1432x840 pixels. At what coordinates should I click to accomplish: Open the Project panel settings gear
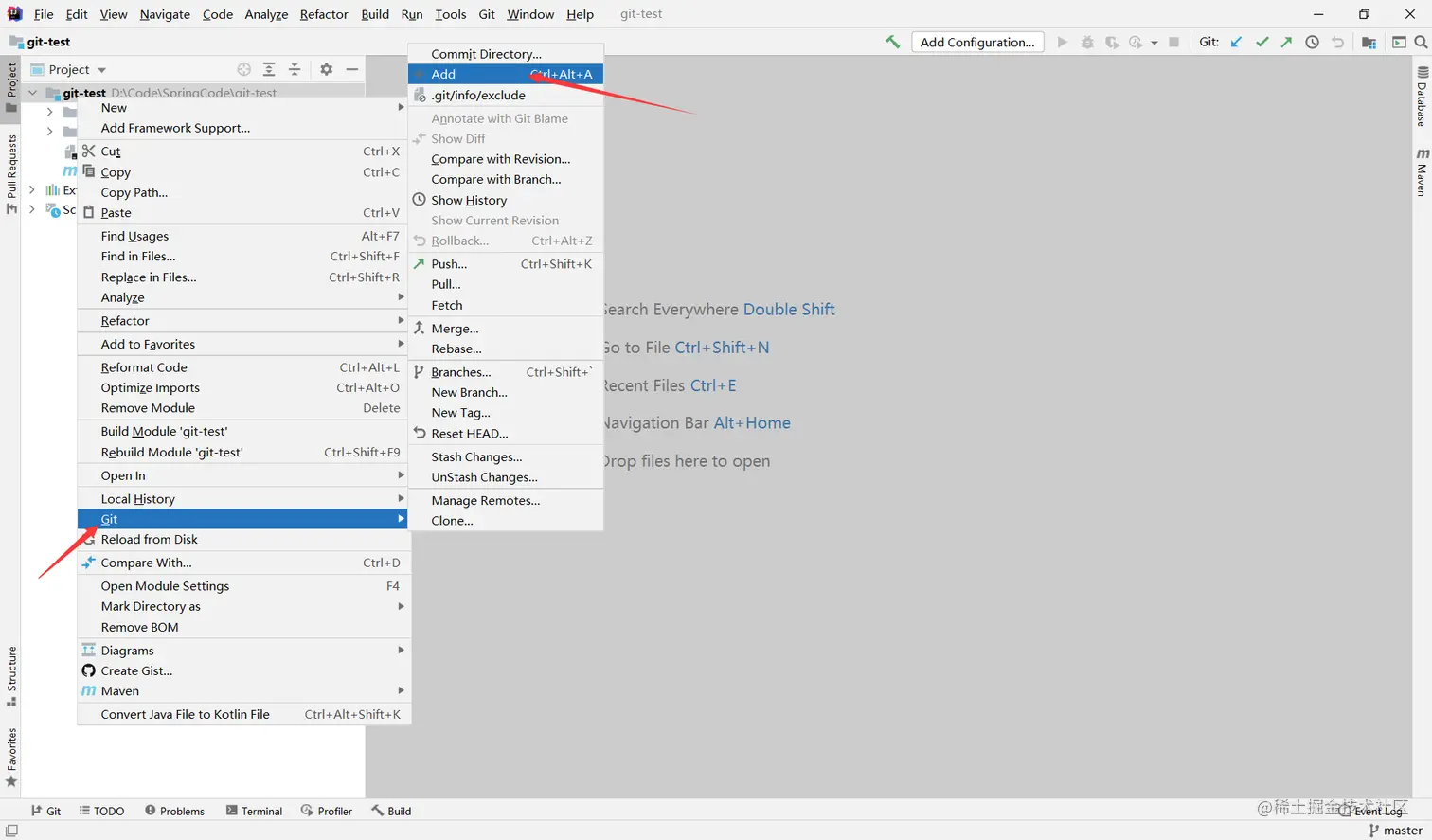click(326, 69)
